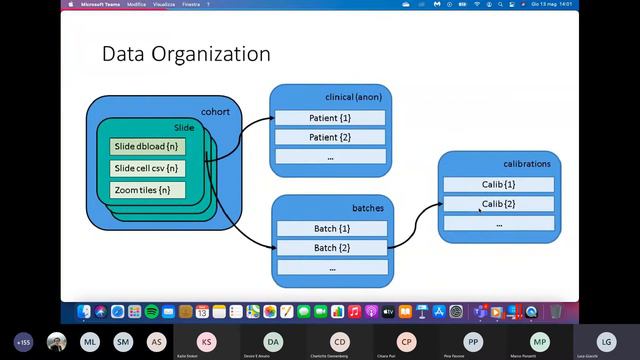Open Safari in the dock
Screen dimensions: 640x360
pos(118,312)
